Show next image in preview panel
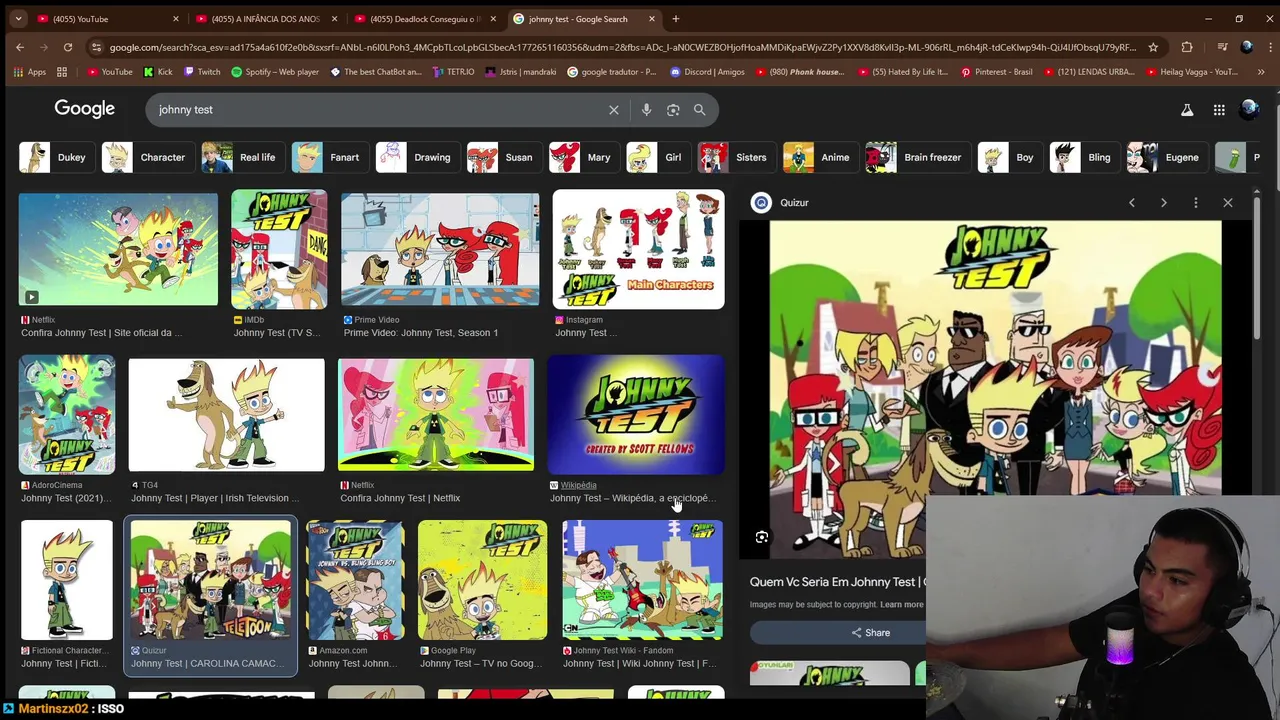Image resolution: width=1280 pixels, height=720 pixels. [1164, 203]
